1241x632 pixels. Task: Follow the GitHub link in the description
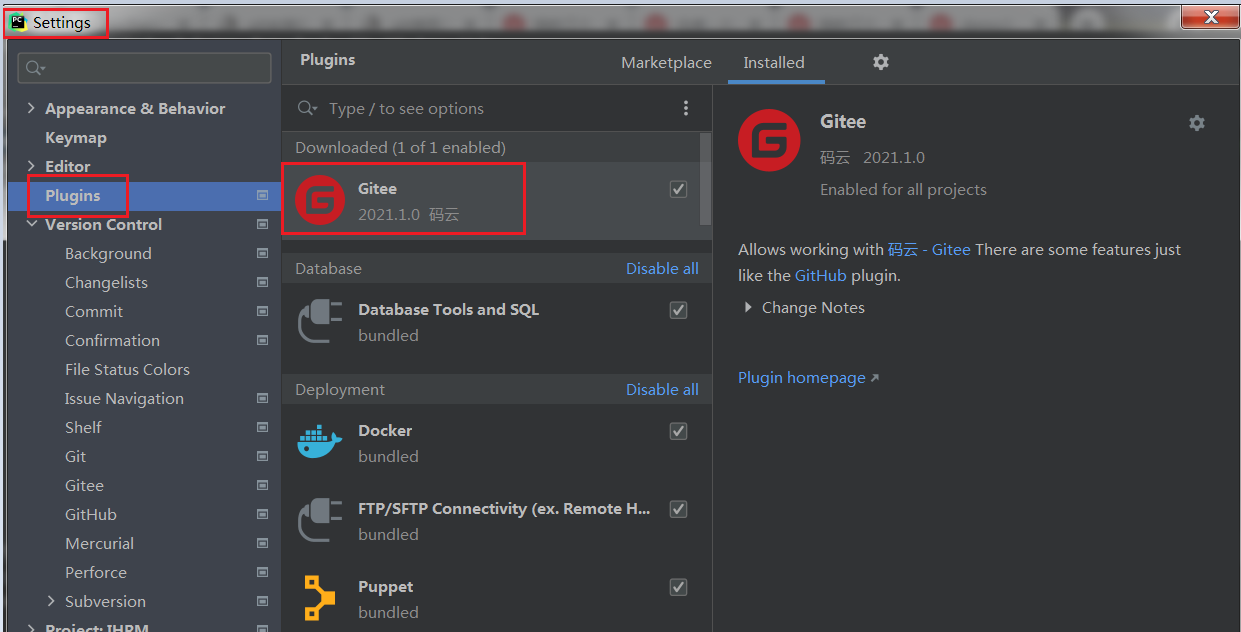coord(820,275)
